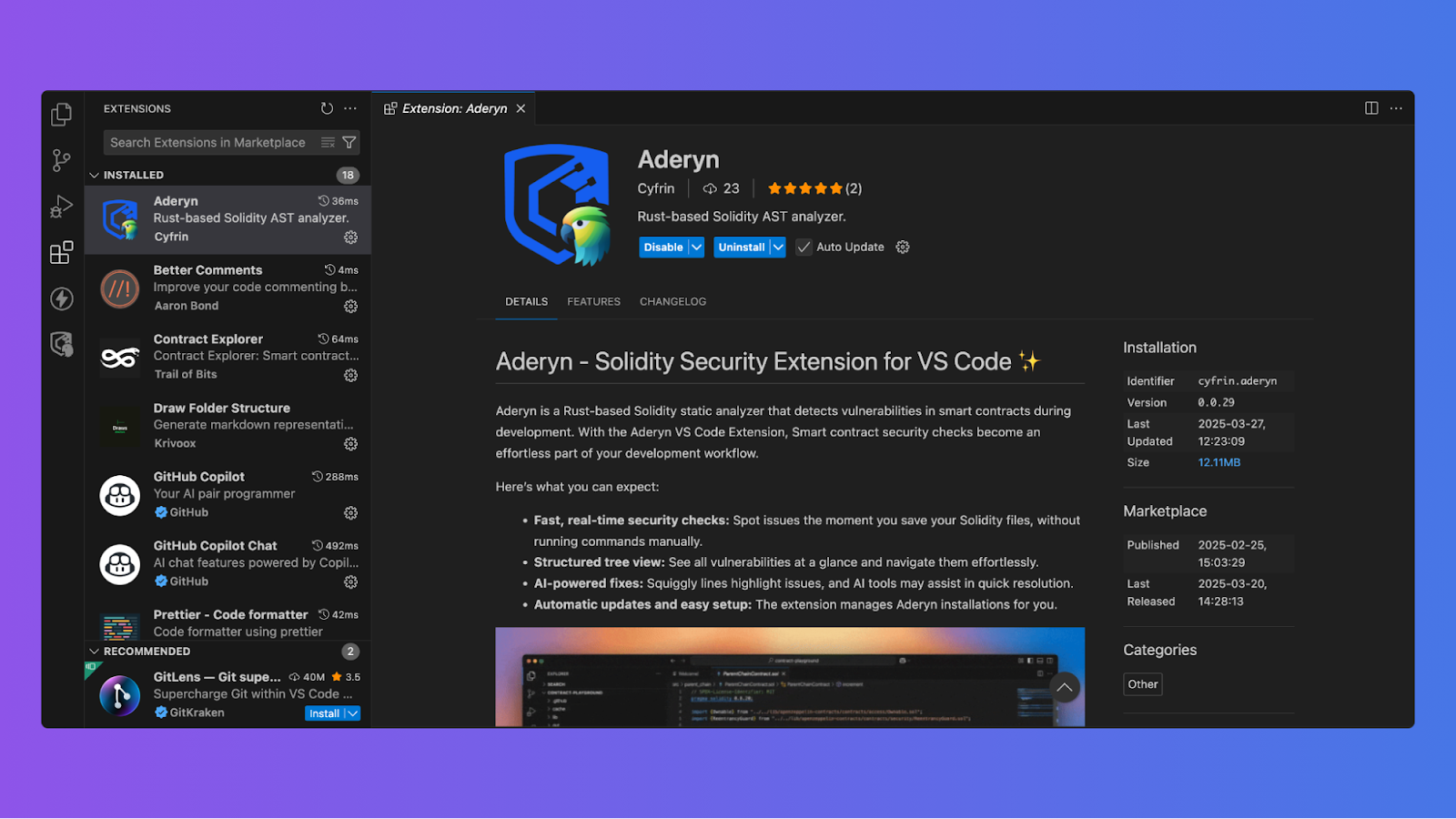Open the Uninstall dropdown arrow
Screen dimensions: 1456x819
[x=777, y=247]
